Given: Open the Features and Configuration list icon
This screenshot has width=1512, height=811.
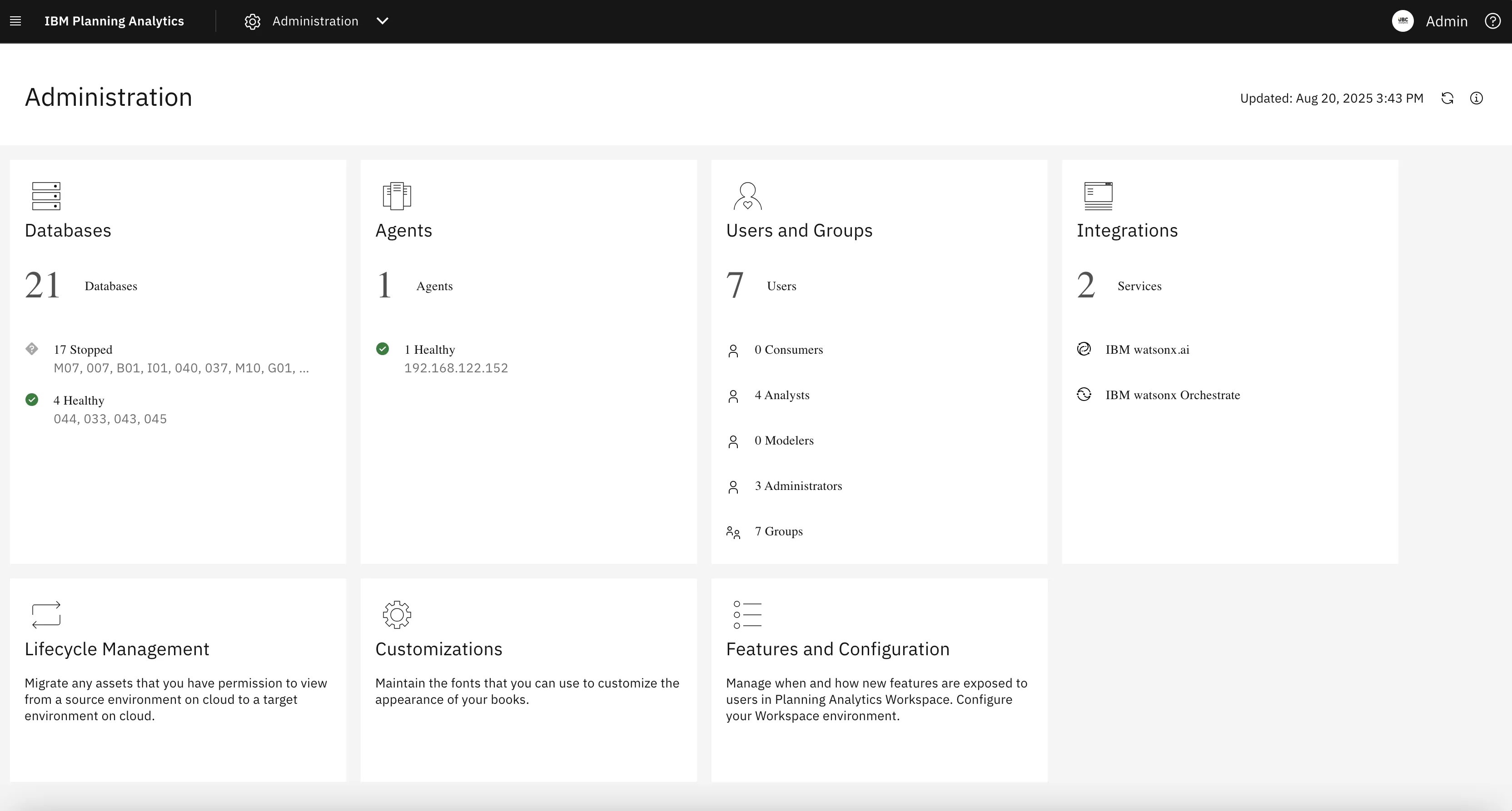Looking at the screenshot, I should click(747, 614).
